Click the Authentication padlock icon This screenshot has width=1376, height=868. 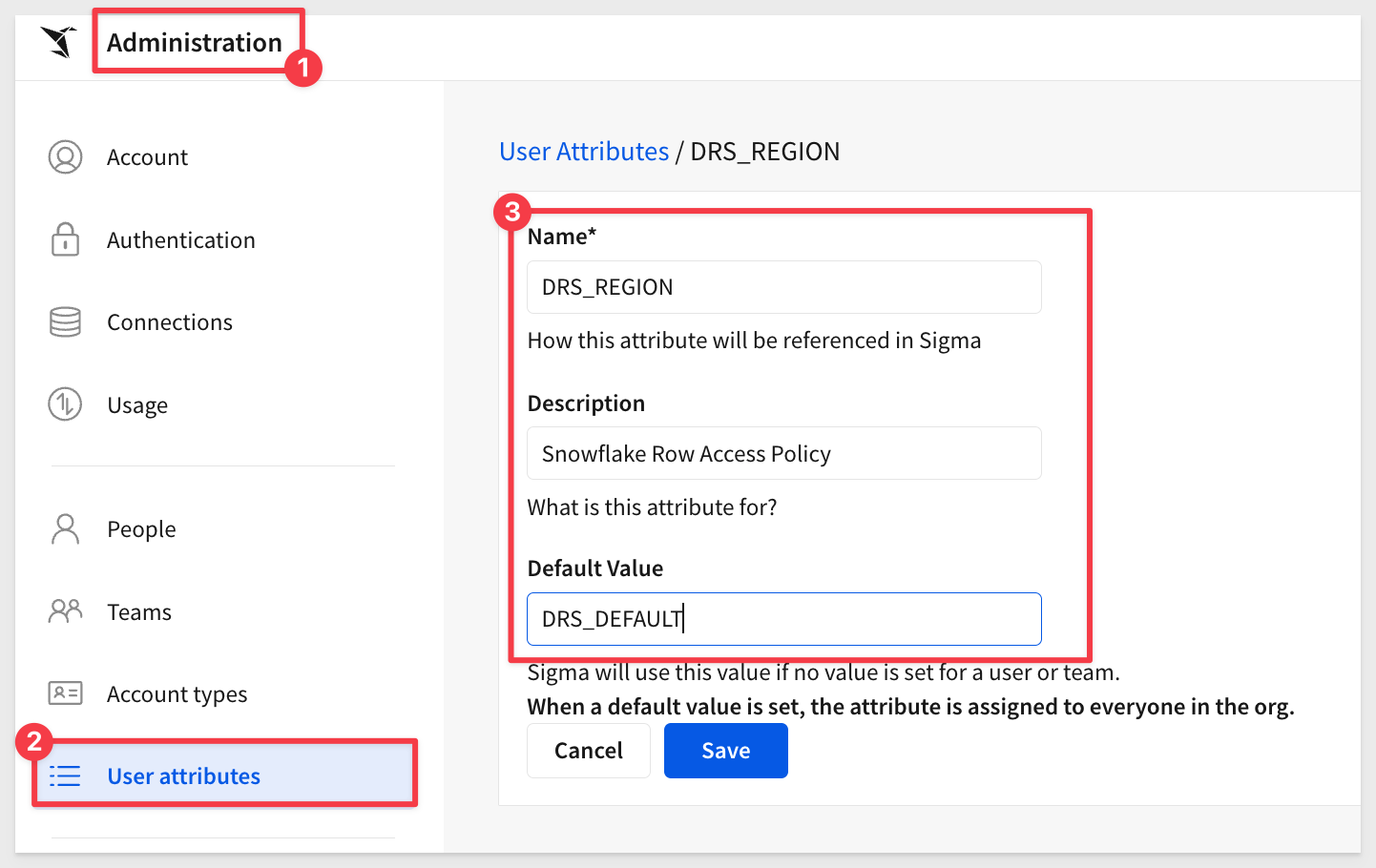click(x=65, y=239)
